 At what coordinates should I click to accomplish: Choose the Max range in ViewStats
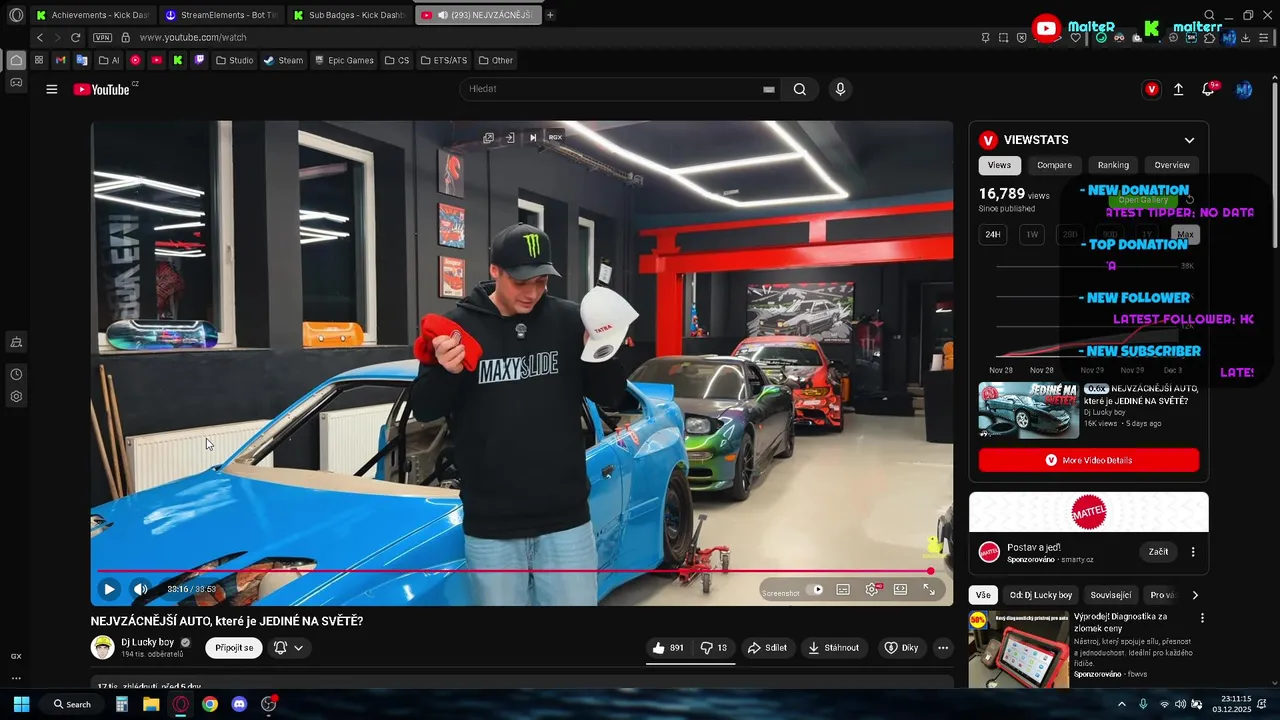coord(1185,235)
